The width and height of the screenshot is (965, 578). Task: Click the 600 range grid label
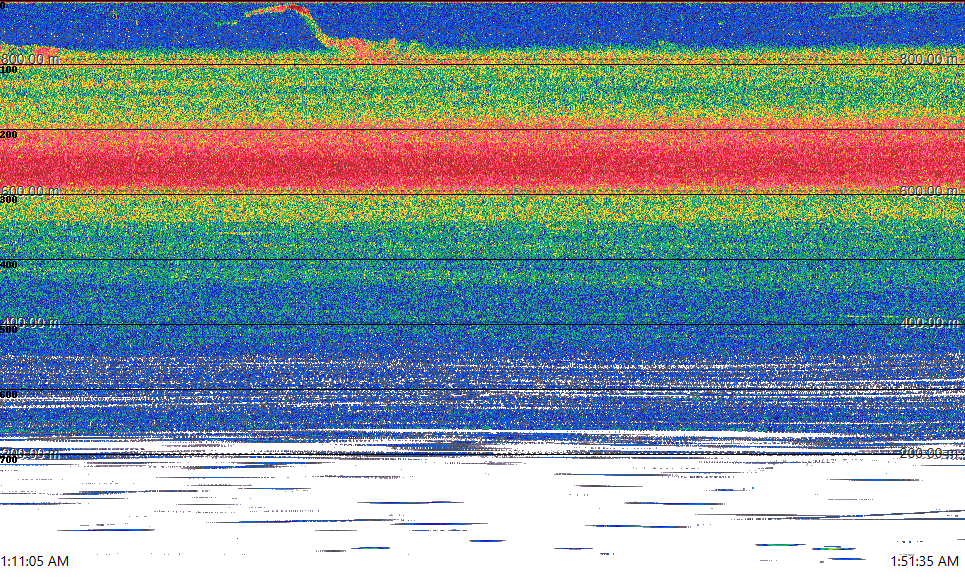[9, 395]
